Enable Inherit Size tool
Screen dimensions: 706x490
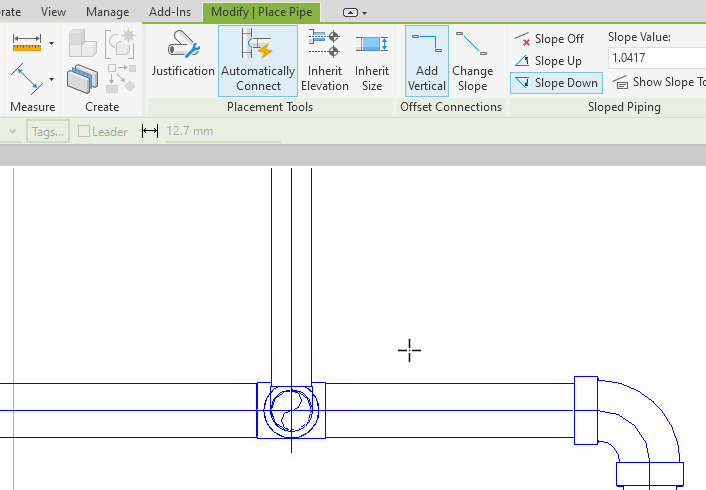click(x=372, y=60)
